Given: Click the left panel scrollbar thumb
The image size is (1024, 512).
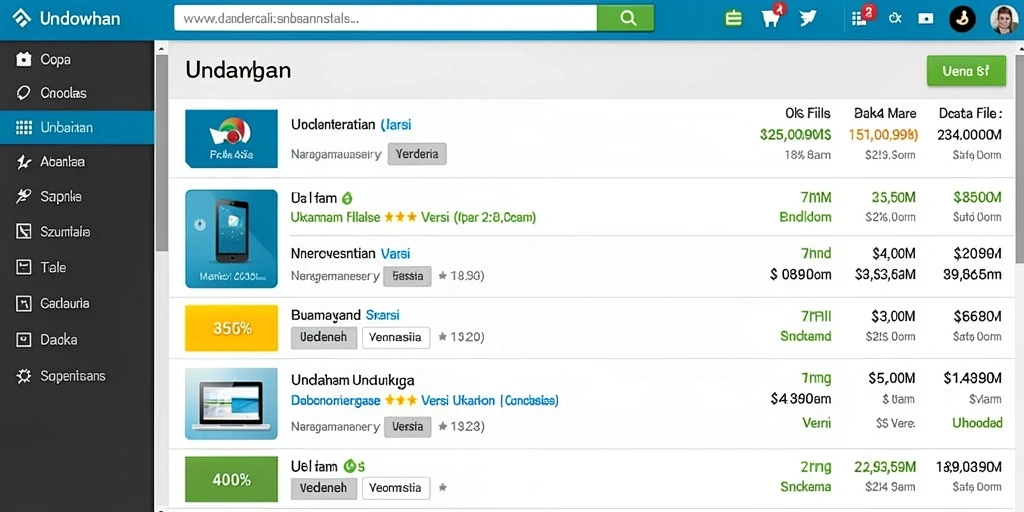Looking at the screenshot, I should tap(161, 153).
